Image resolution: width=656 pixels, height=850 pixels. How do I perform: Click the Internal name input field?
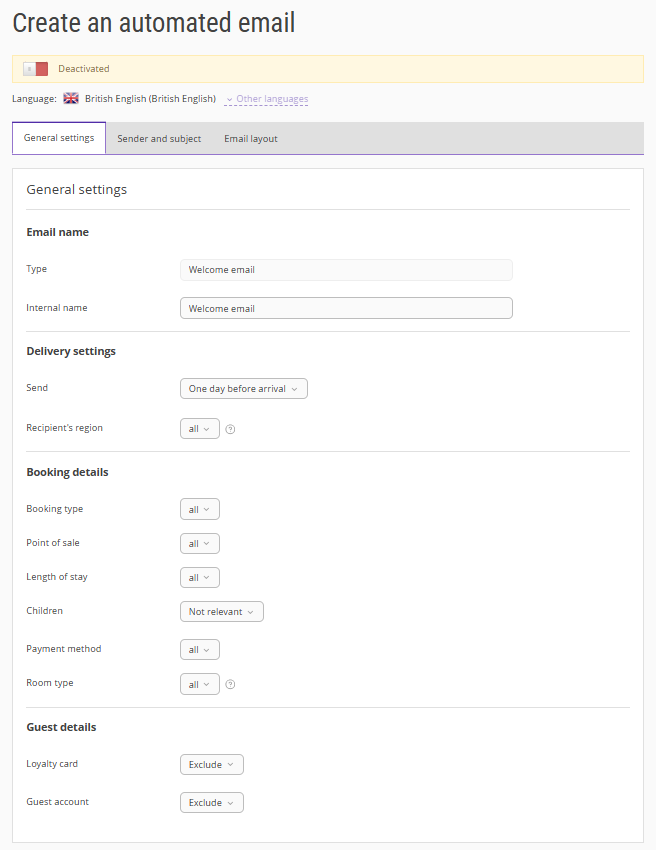pyautogui.click(x=346, y=308)
